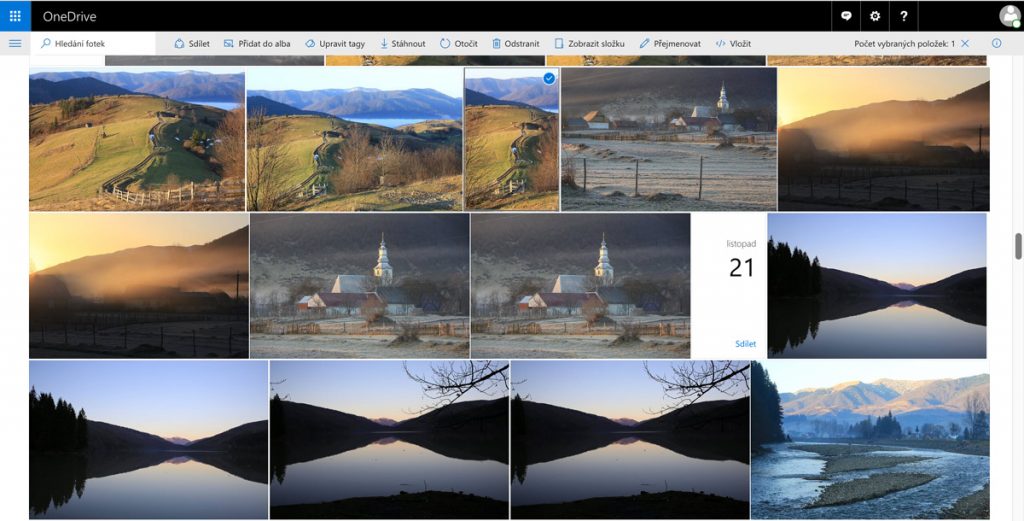Click Zobrazit složku command
The width and height of the screenshot is (1024, 521).
[x=590, y=44]
